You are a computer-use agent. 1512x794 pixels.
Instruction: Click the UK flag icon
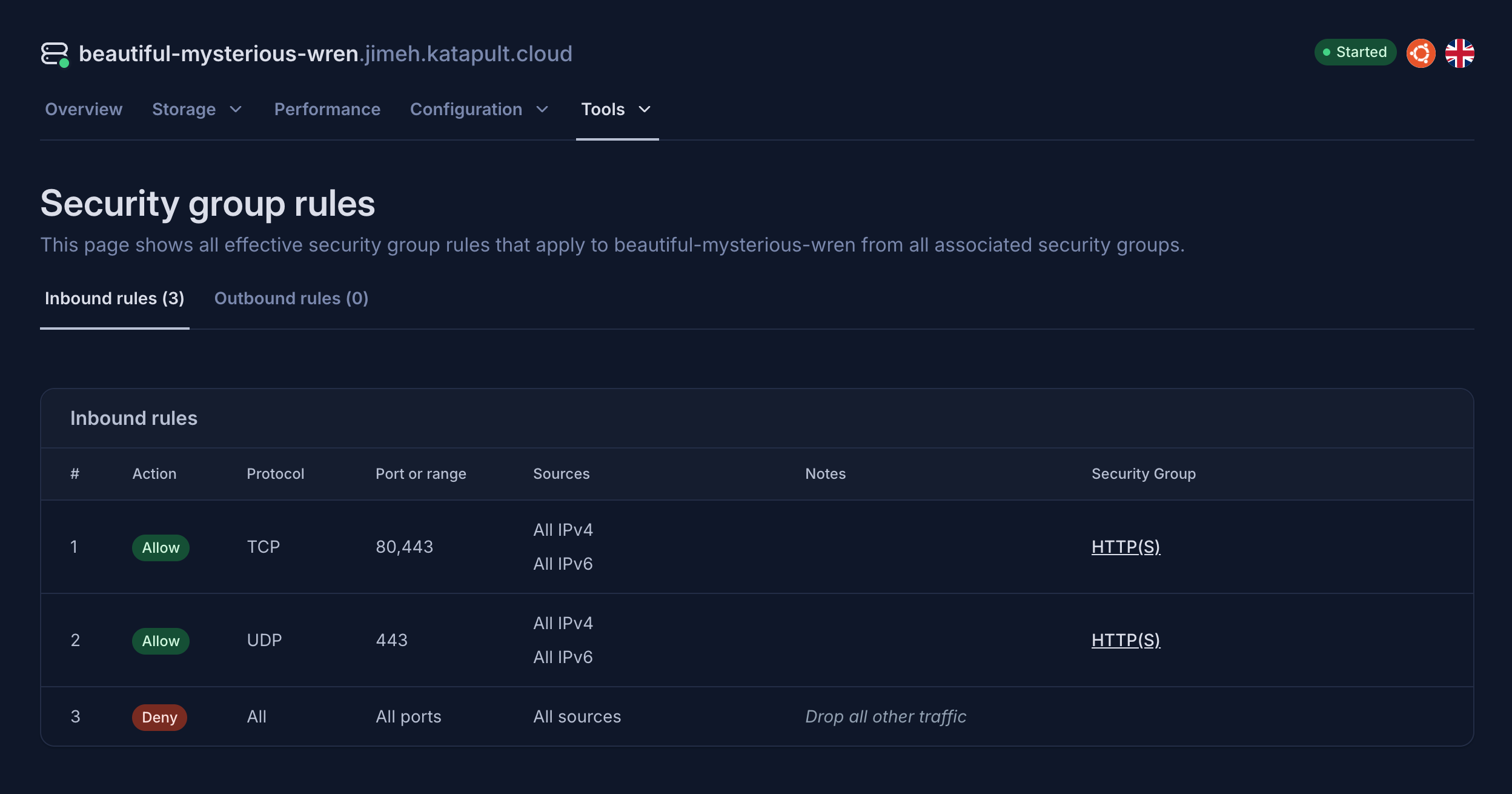pos(1459,53)
